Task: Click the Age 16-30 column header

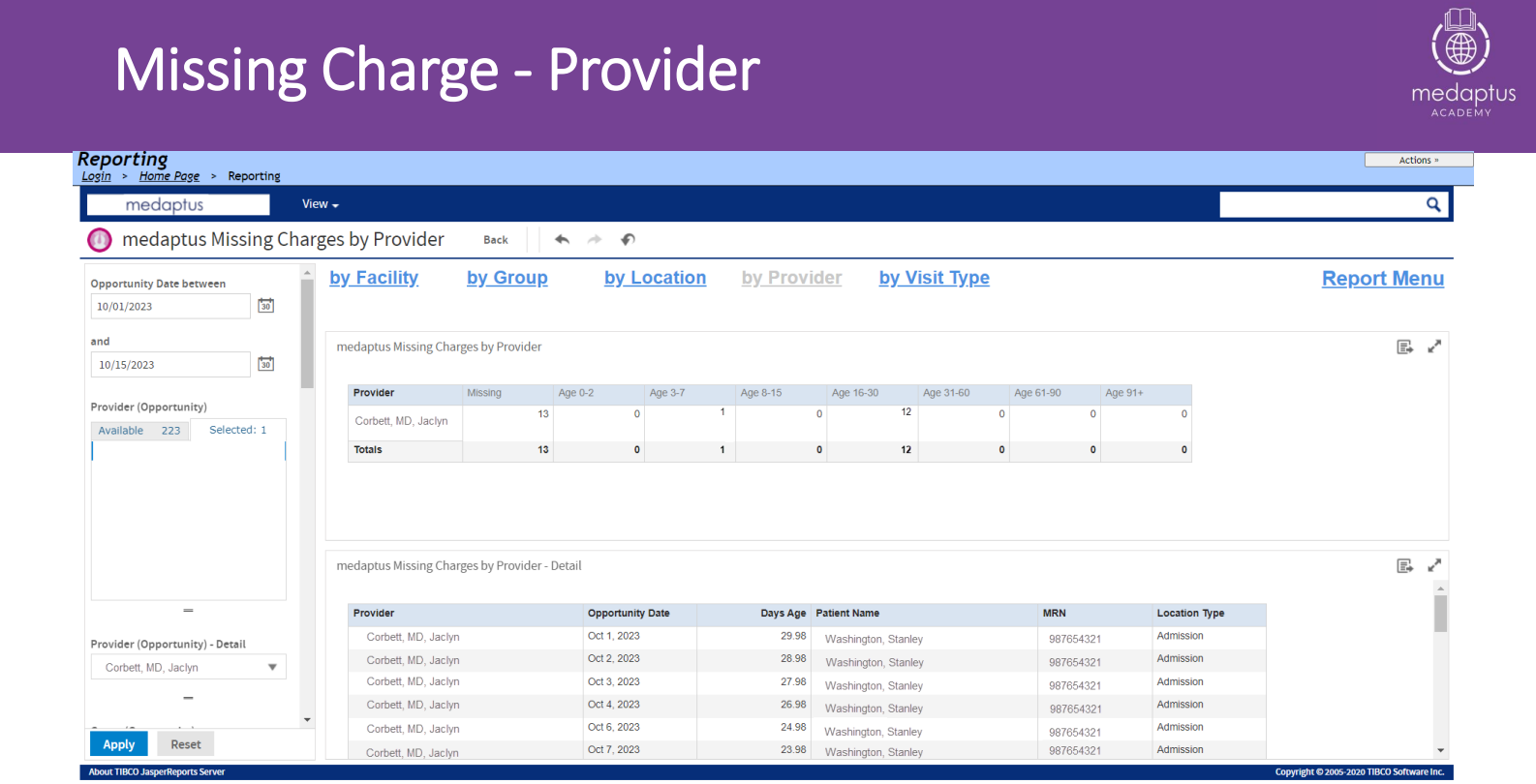Action: [855, 393]
